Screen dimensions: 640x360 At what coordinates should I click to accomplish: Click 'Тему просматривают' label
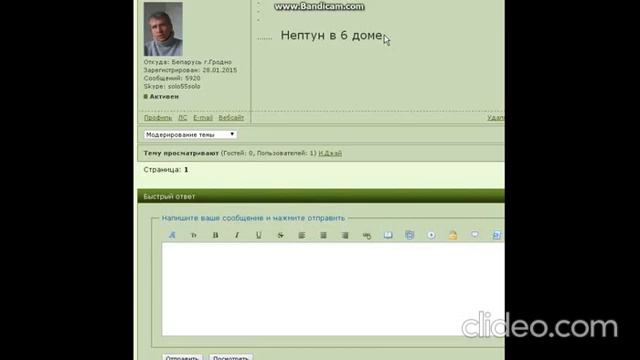coord(181,153)
